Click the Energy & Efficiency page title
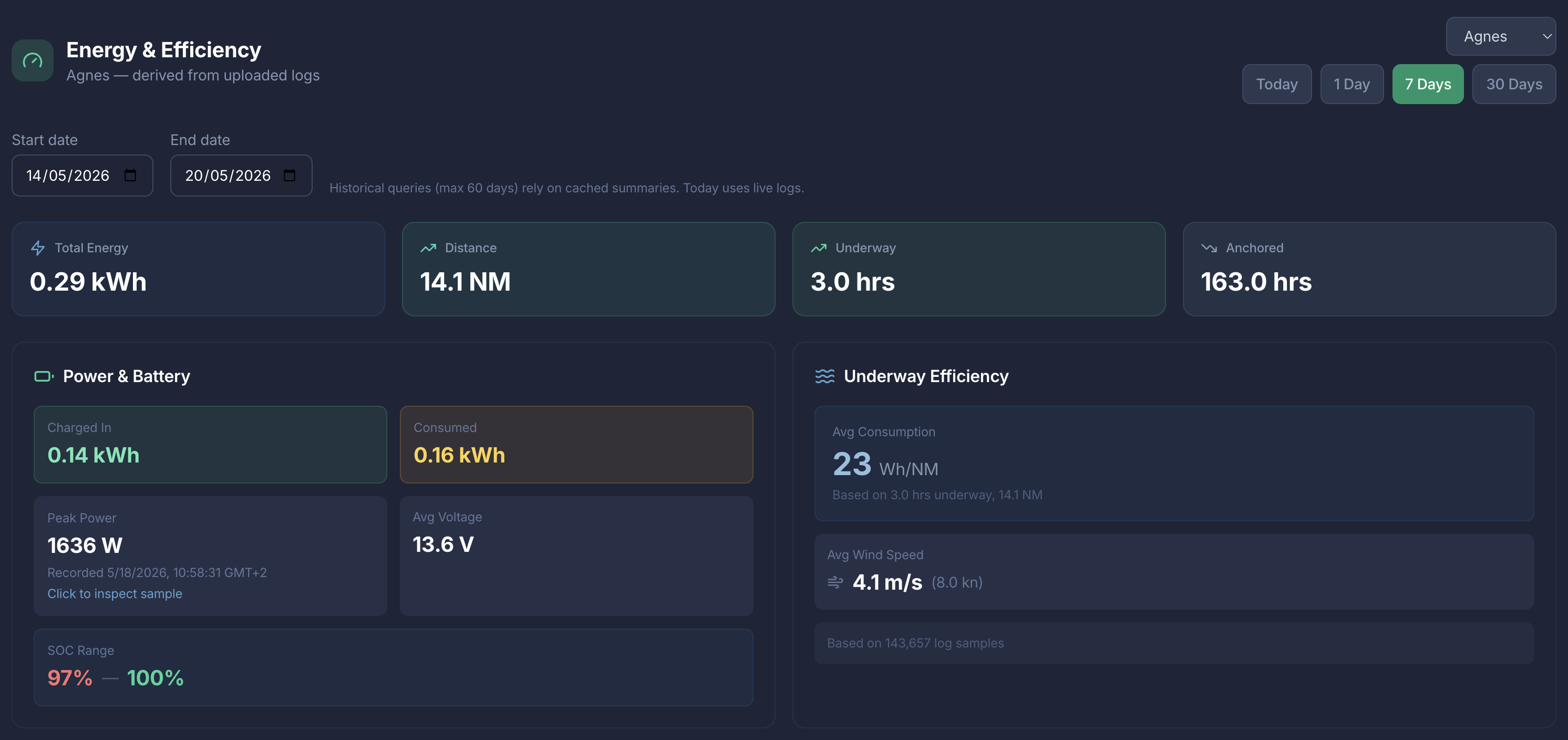1568x740 pixels. [x=163, y=50]
